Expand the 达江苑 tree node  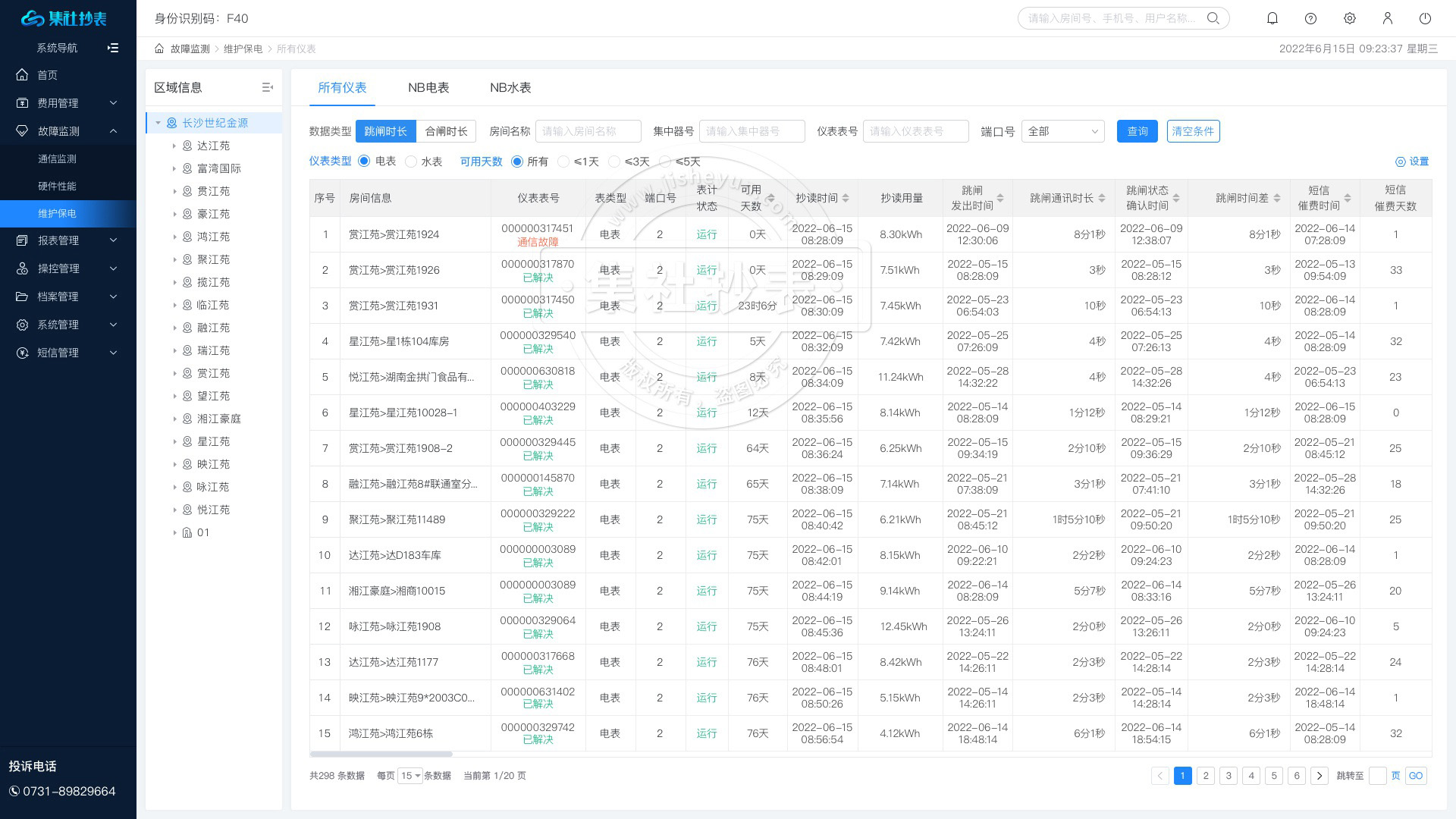coord(174,146)
